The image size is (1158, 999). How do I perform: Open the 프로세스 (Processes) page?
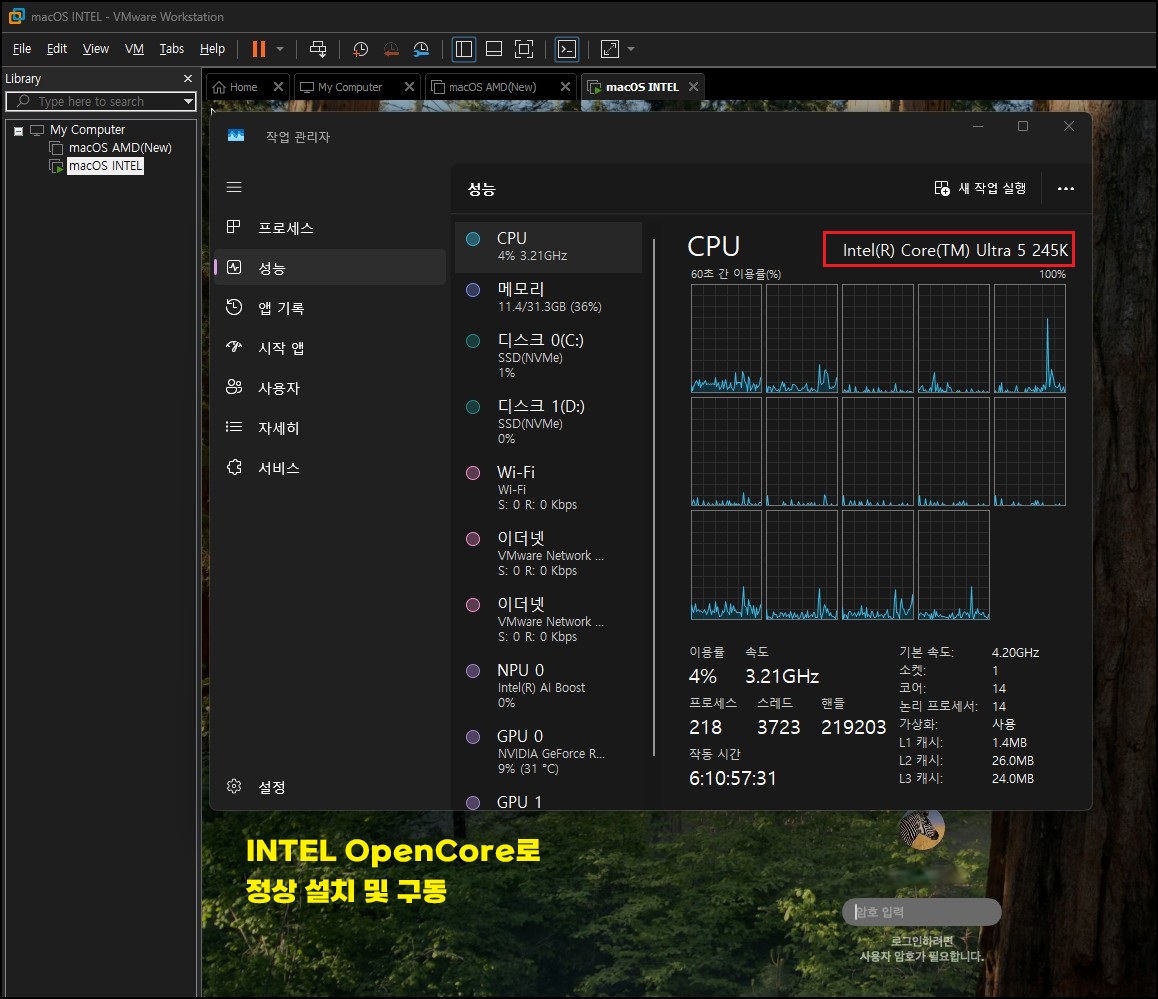coord(329,227)
